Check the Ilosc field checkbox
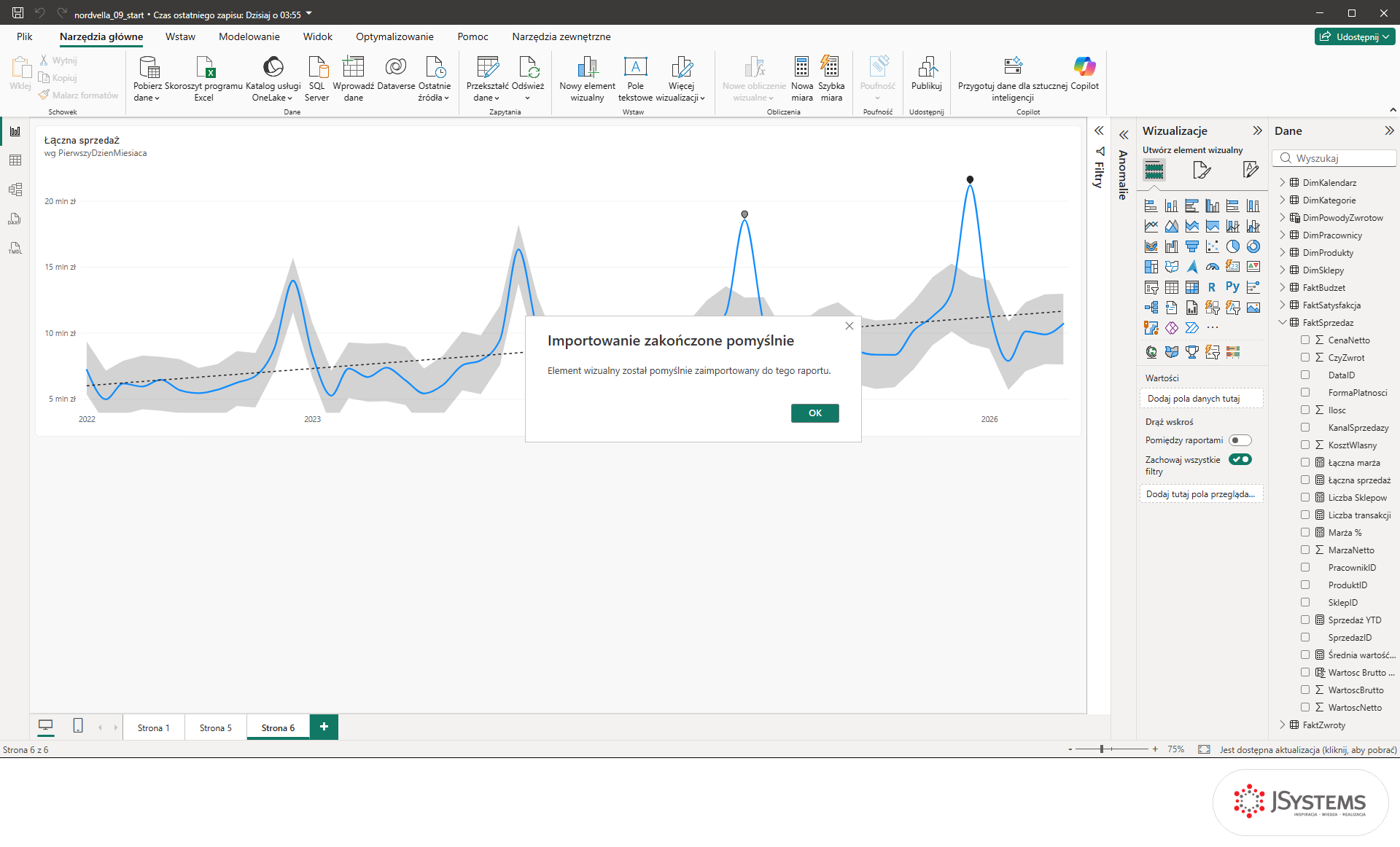 1305,410
